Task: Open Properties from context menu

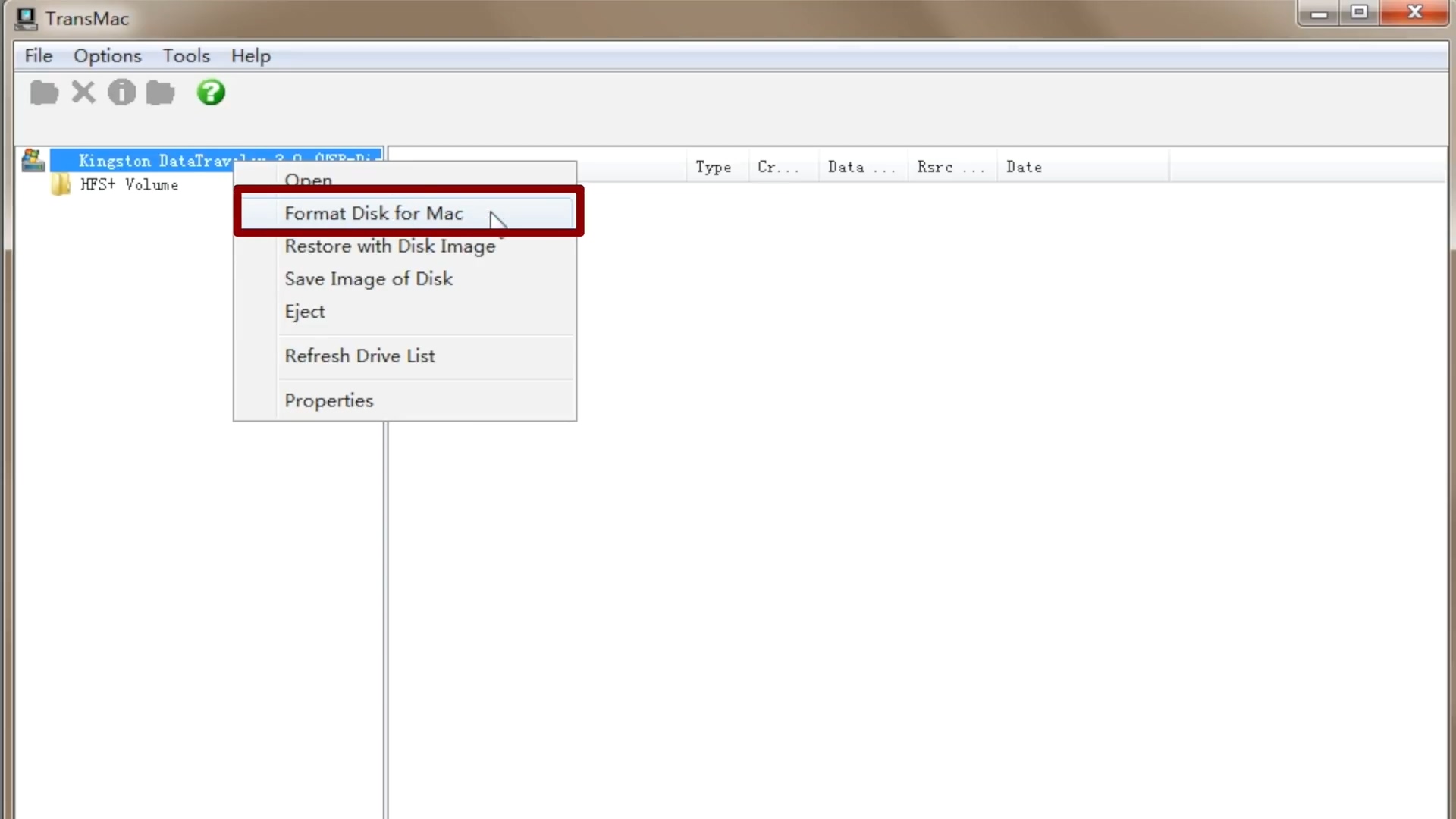Action: pos(328,400)
